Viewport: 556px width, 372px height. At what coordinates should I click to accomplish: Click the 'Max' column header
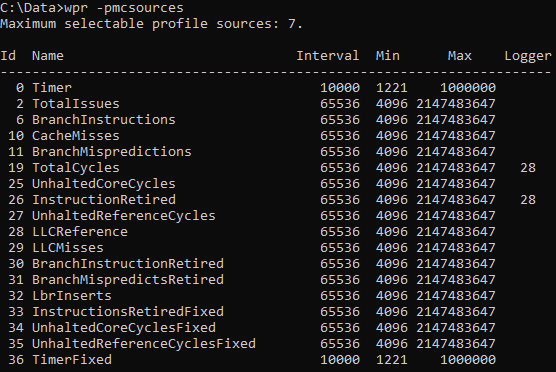click(460, 56)
